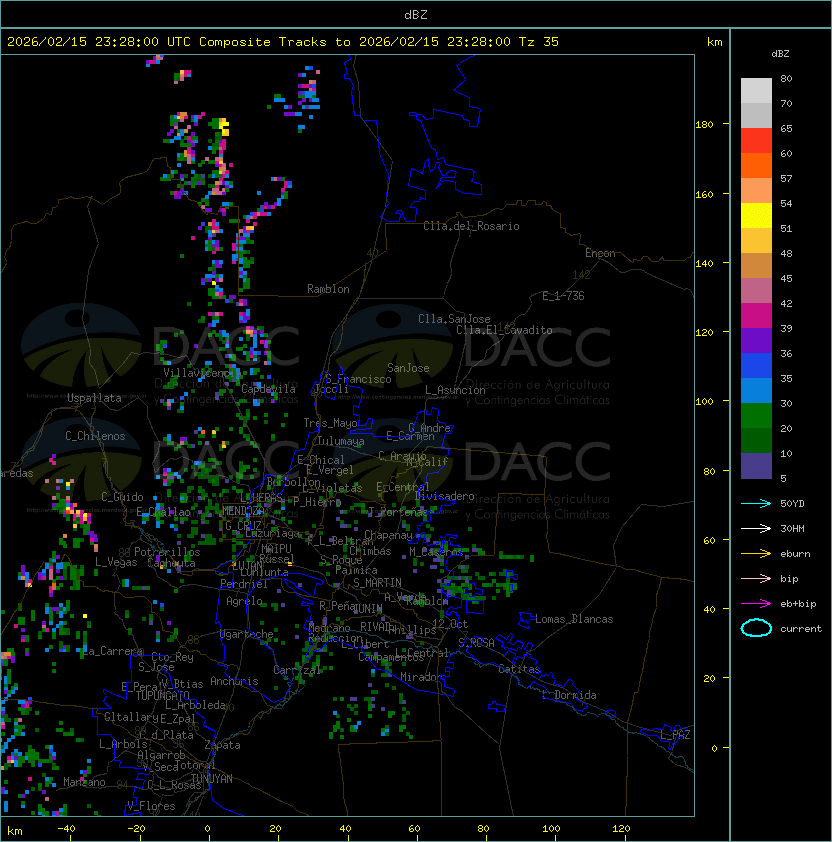Select the TUNUYAN label on map
The image size is (832, 842).
pyautogui.click(x=211, y=778)
